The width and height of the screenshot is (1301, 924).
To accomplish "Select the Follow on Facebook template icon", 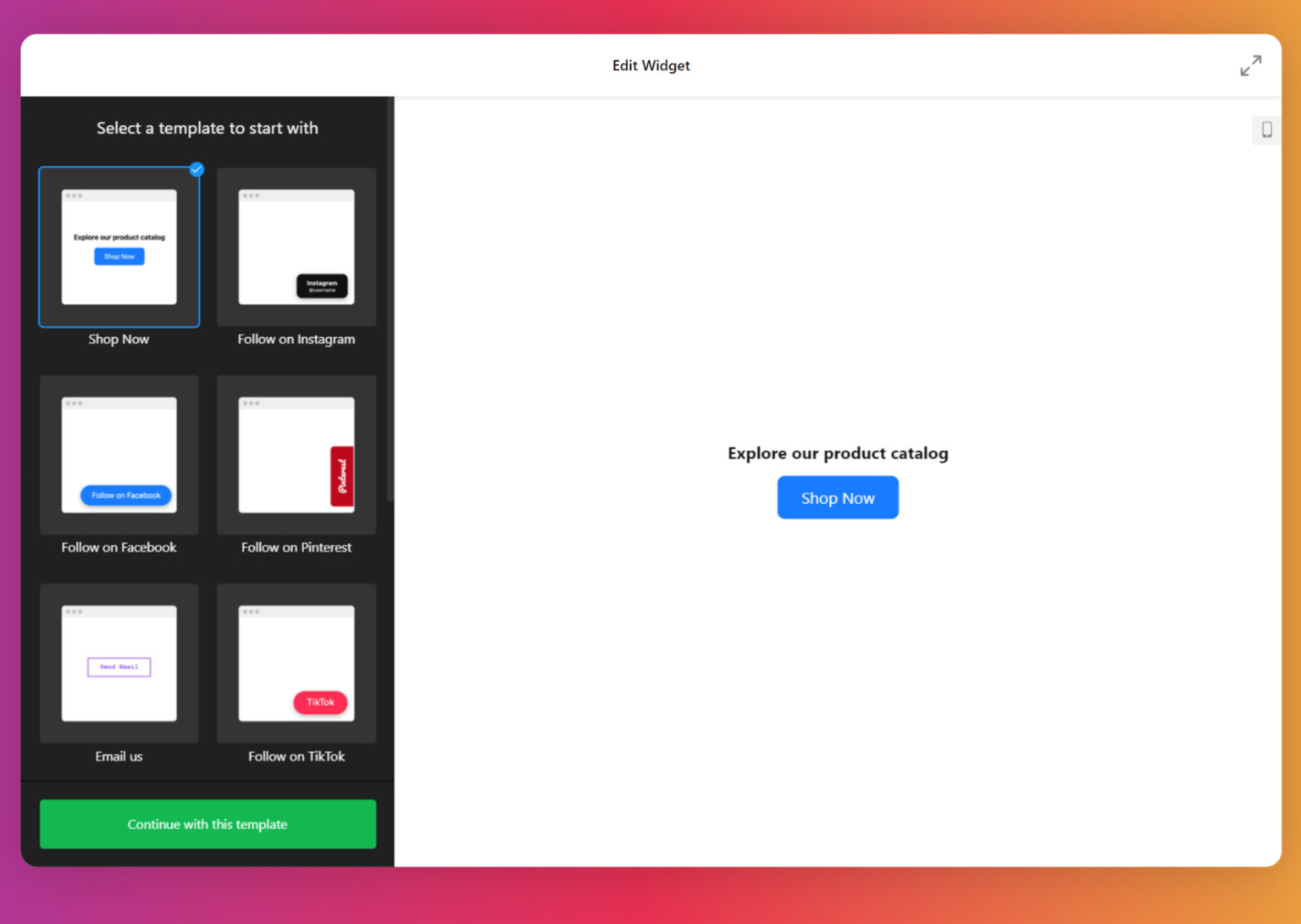I will (119, 455).
